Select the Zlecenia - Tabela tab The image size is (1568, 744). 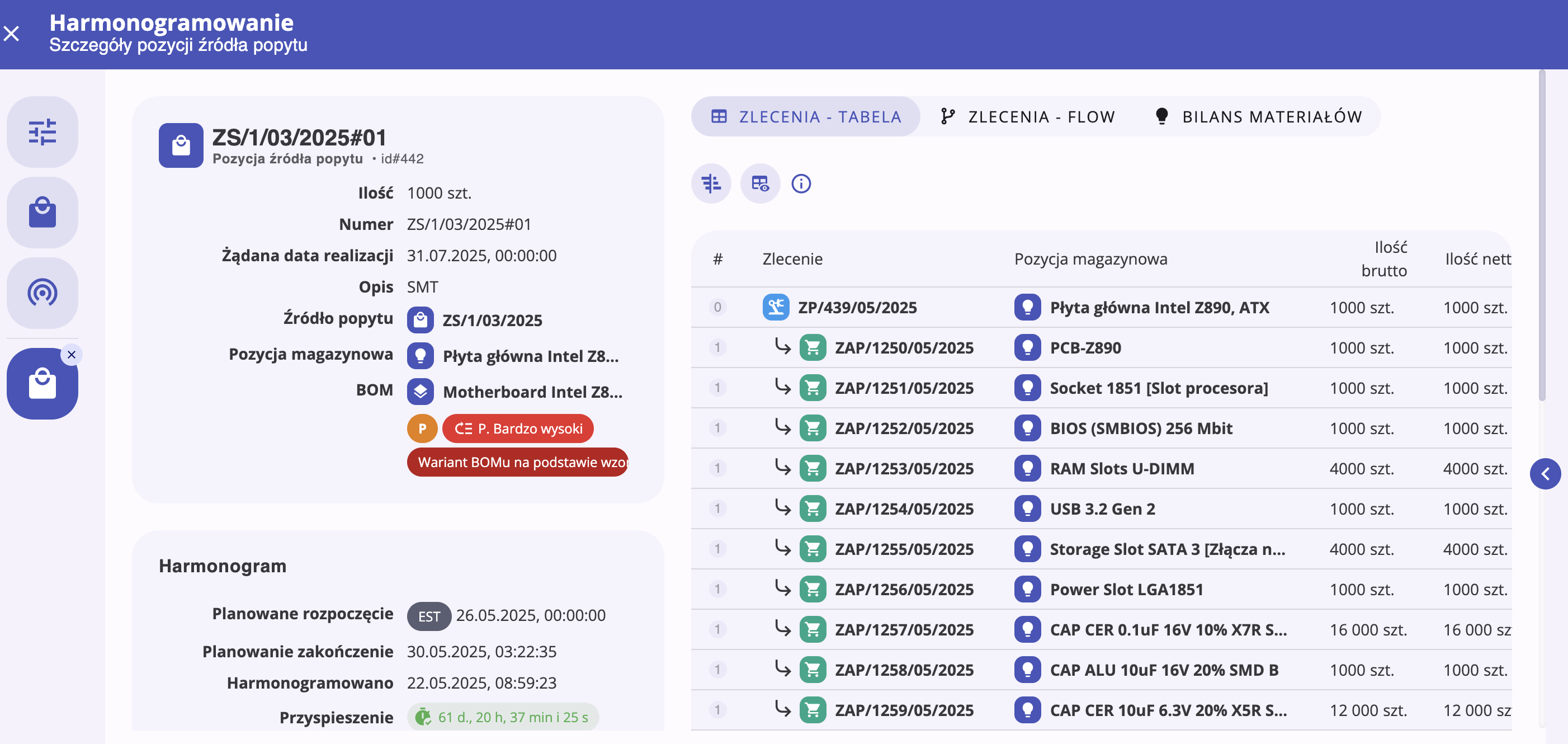(x=805, y=116)
